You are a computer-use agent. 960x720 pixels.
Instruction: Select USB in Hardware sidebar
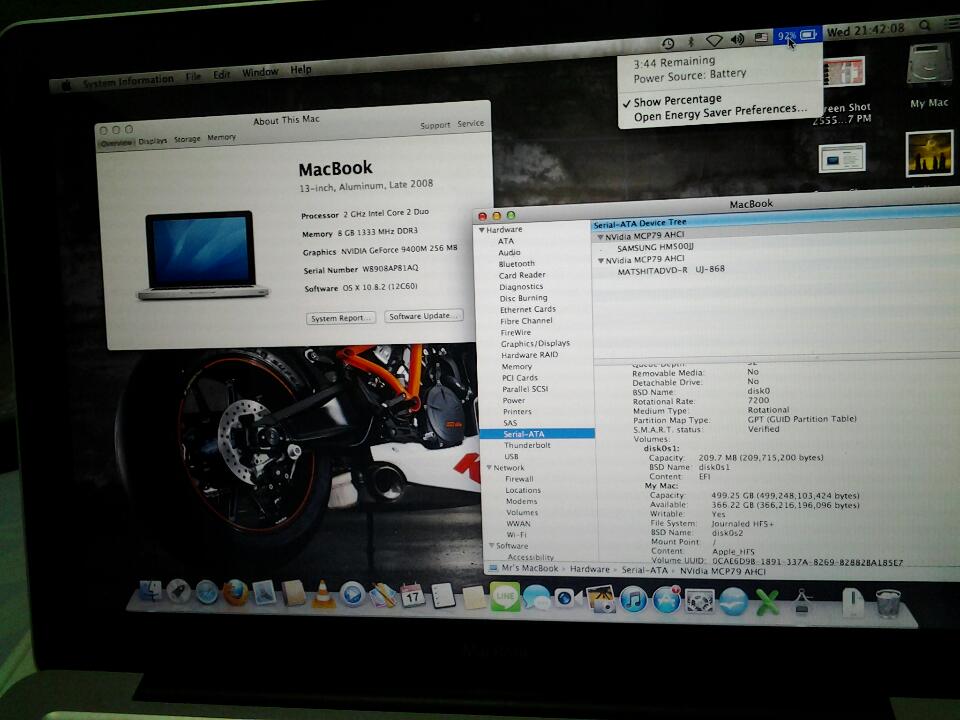click(511, 457)
